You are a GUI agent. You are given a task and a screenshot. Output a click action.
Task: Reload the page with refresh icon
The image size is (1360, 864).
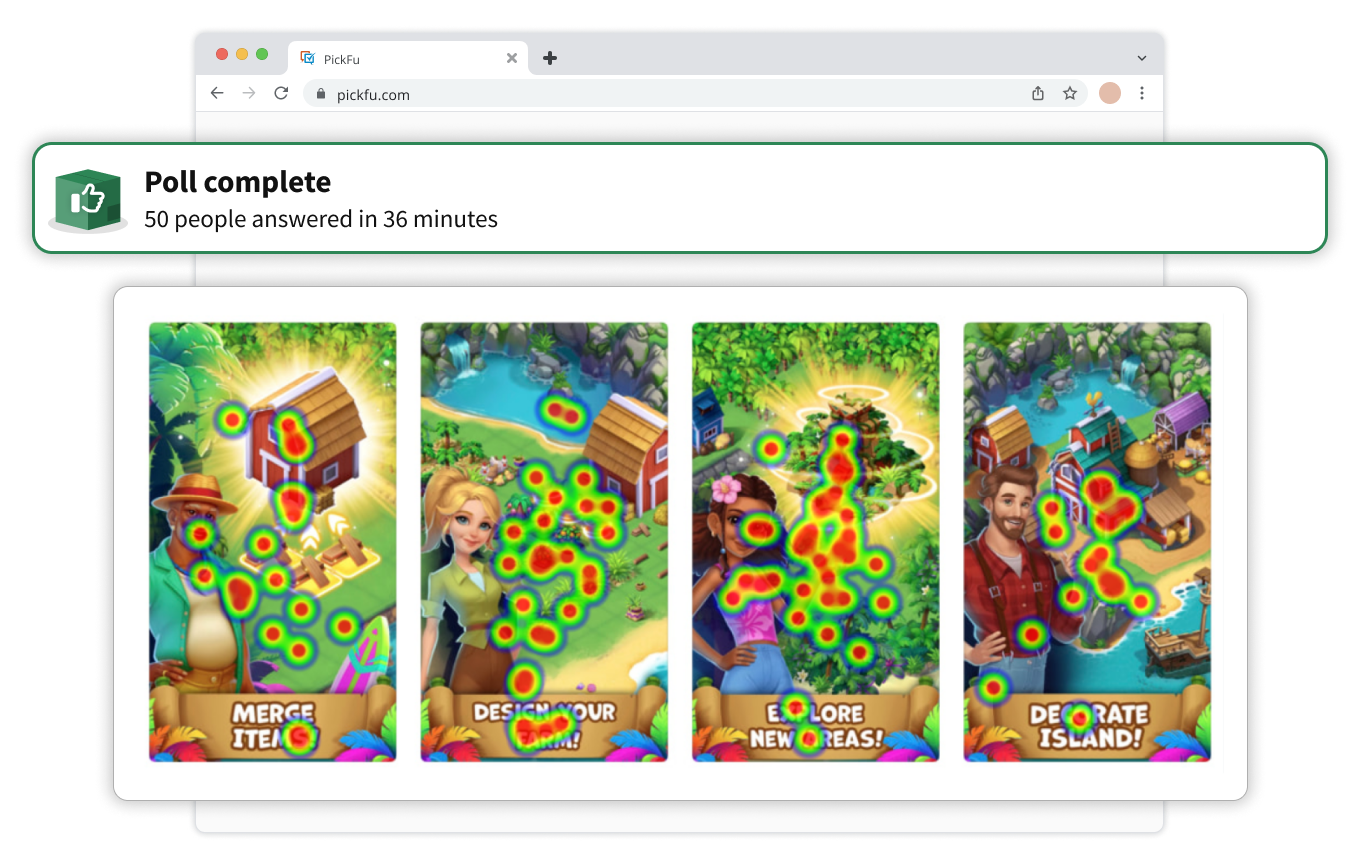(281, 93)
